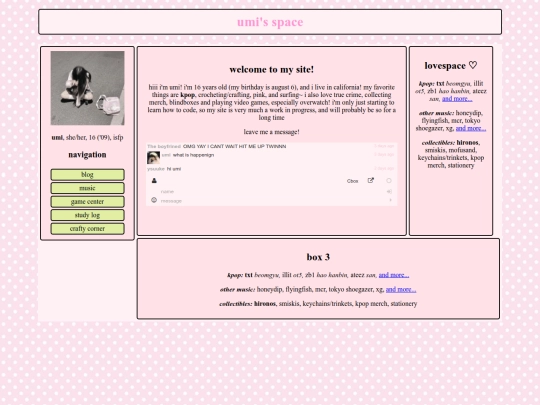Open other music 'and more...' link in lovespace
Viewport: 540px width, 405px height.
tap(471, 128)
